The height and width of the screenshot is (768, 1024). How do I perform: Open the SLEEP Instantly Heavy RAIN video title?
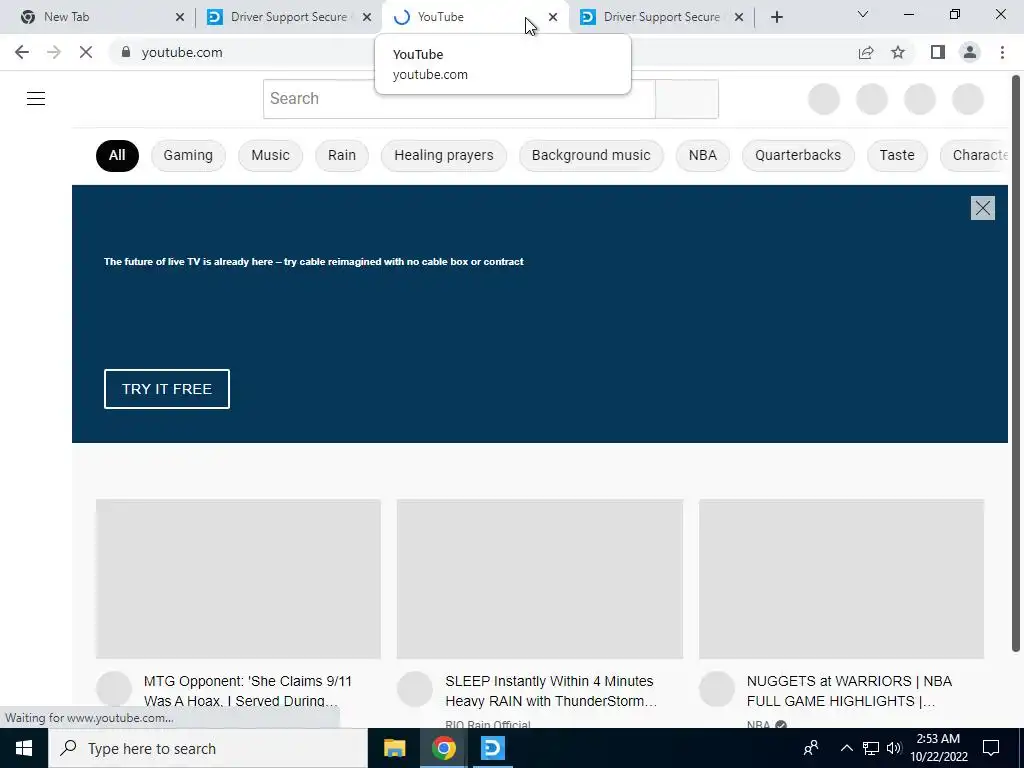(x=551, y=691)
